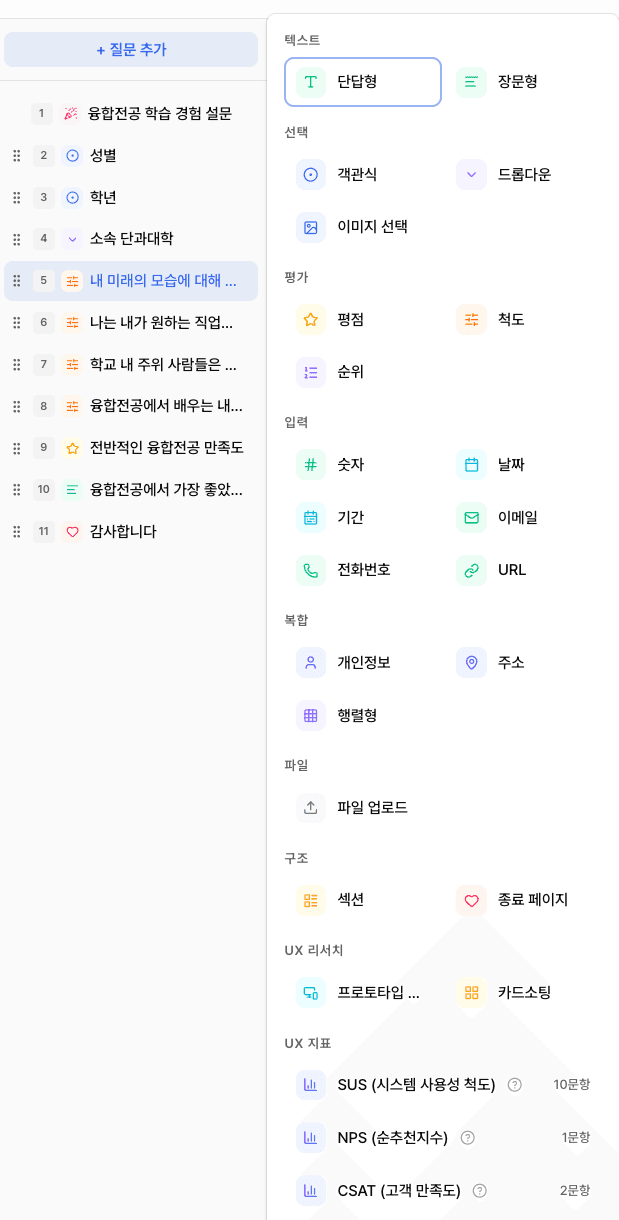The width and height of the screenshot is (619, 1220).
Task: Select the 파일 업로드 file upload type
Action: [x=311, y=807]
